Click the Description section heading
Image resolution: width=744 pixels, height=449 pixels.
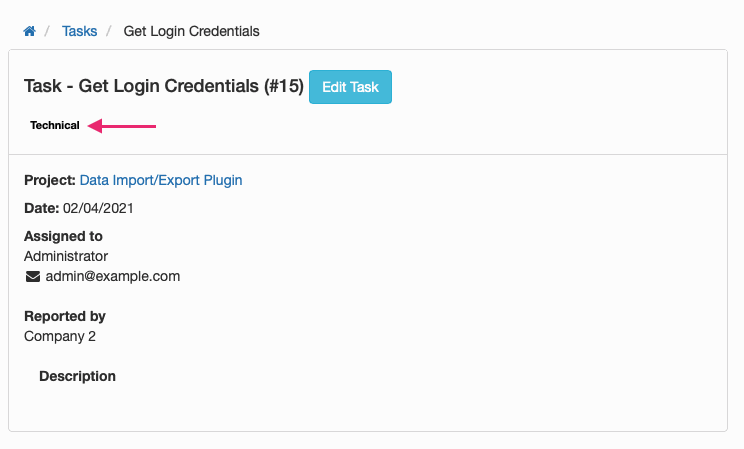(x=77, y=376)
